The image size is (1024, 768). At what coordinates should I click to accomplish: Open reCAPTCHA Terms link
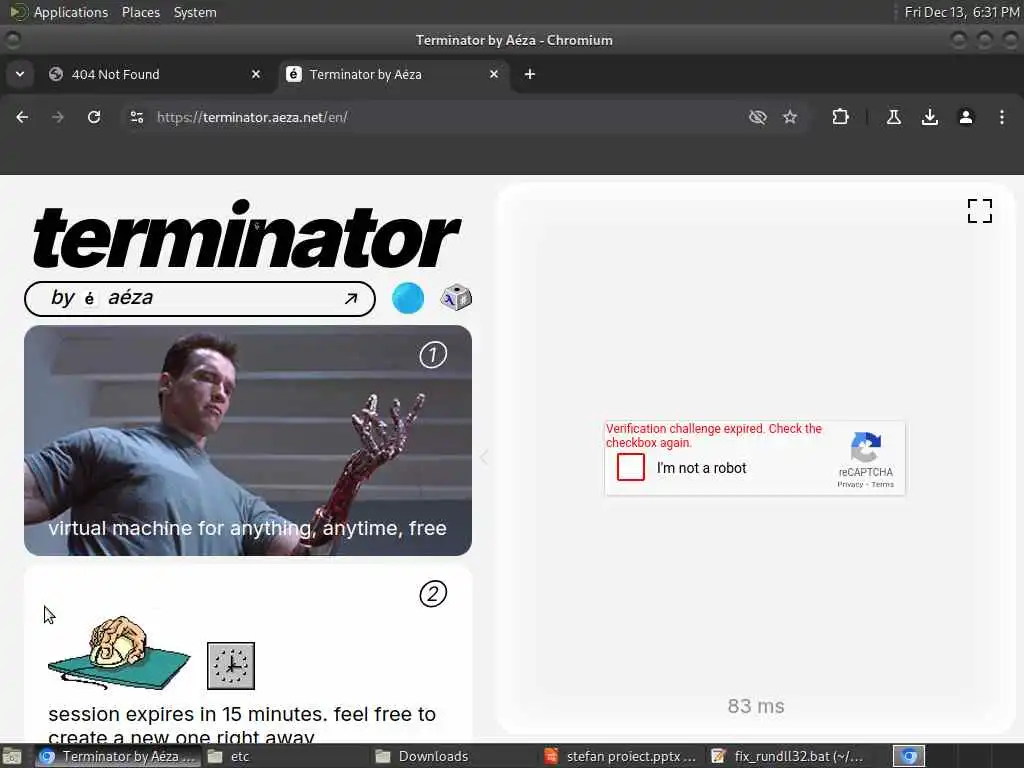[882, 485]
